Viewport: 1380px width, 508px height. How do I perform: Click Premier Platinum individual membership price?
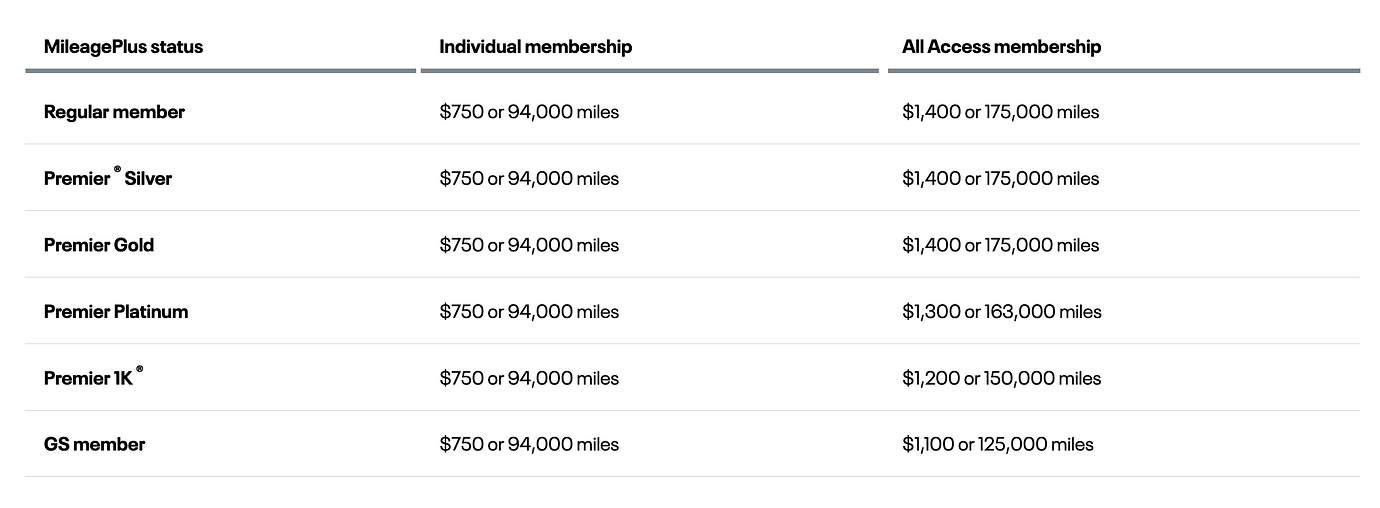coord(529,312)
